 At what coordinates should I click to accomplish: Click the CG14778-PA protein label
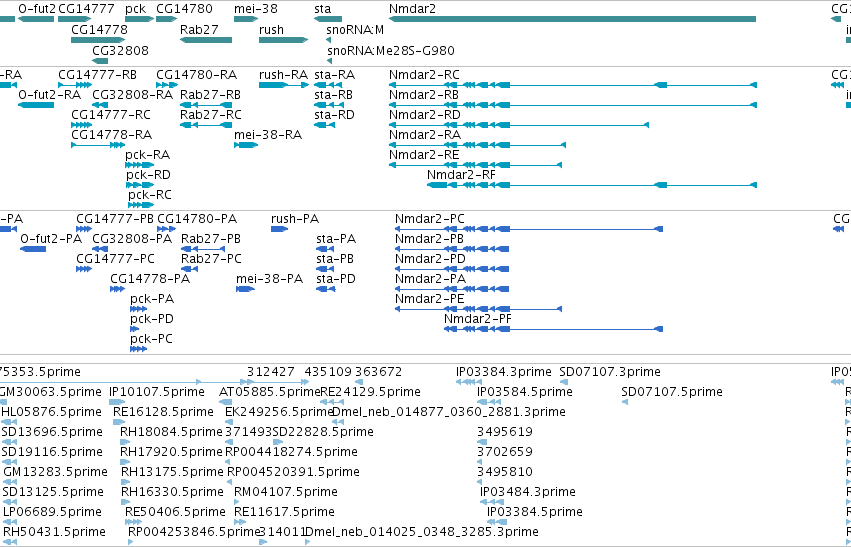click(x=150, y=278)
